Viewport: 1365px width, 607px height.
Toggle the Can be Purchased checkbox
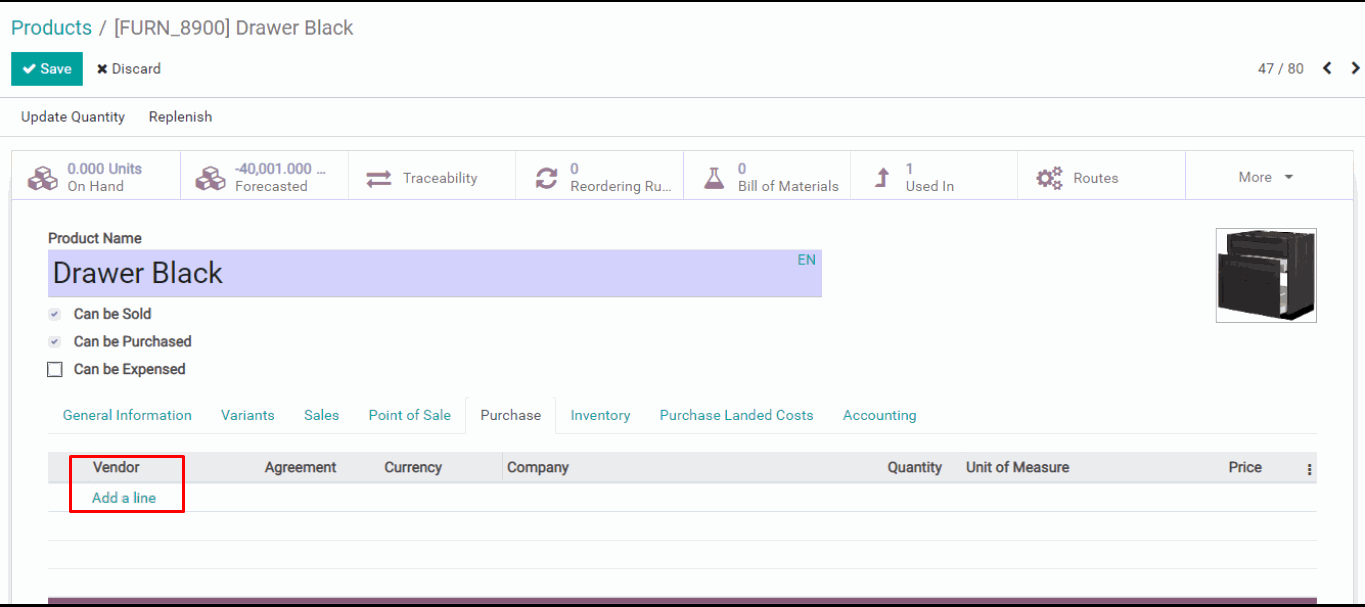point(55,342)
